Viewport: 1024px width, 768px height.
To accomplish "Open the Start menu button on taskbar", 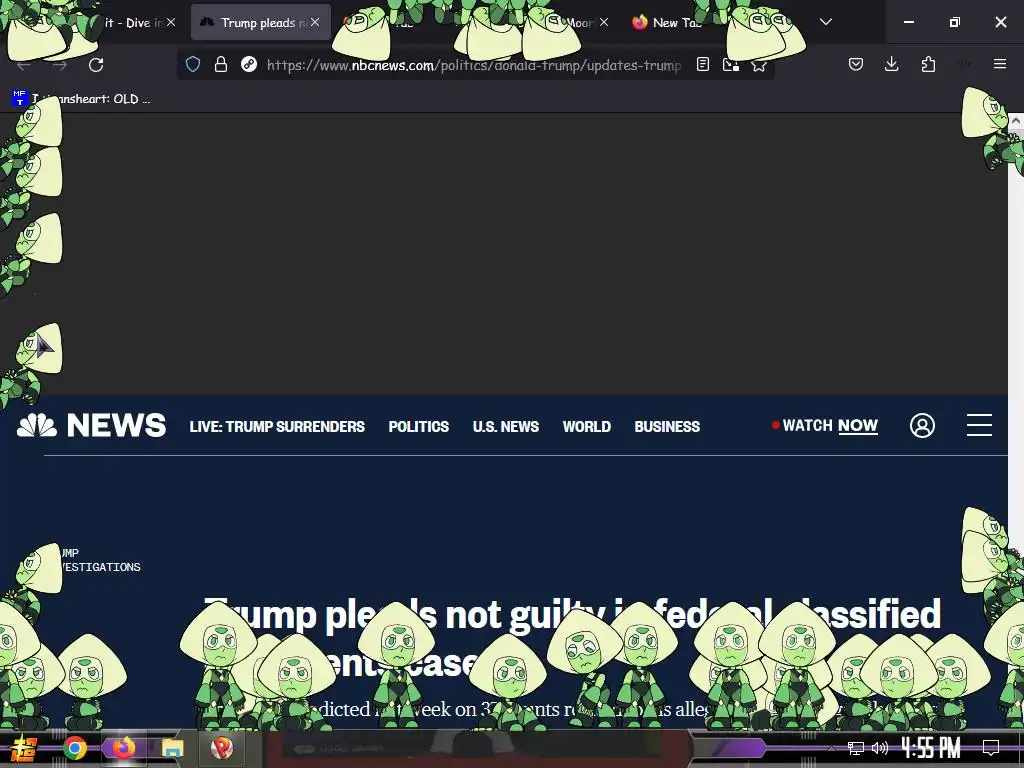I will pos(24,748).
